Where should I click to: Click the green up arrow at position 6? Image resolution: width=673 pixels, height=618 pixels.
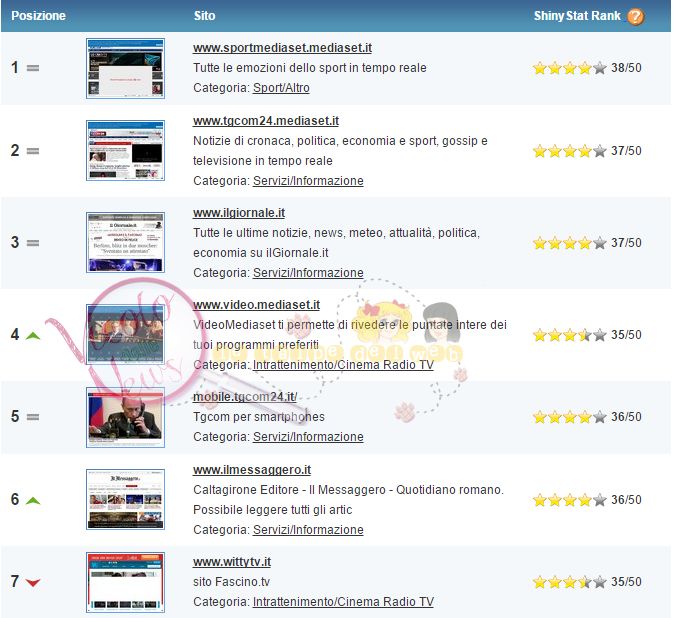click(33, 500)
